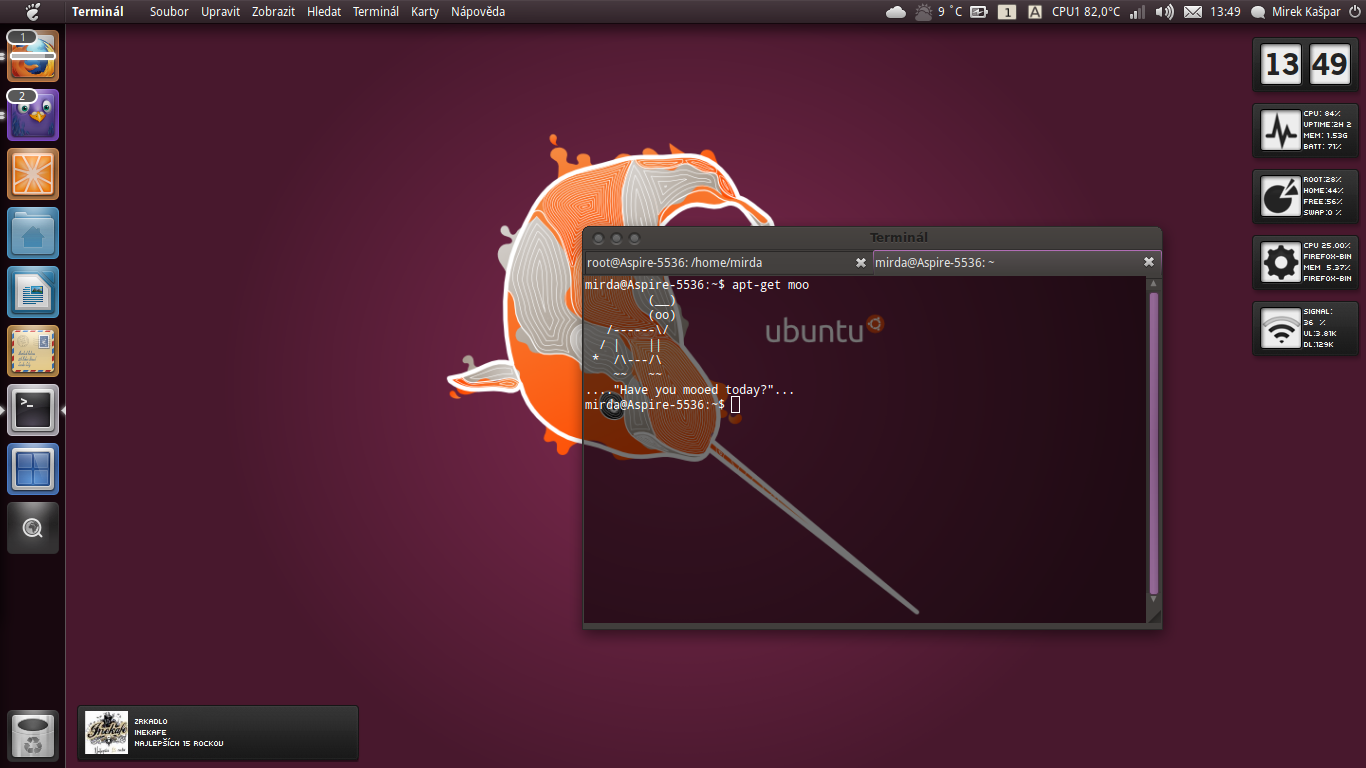The image size is (1366, 768).
Task: Click the terminal prompt cursor line
Action: click(662, 405)
